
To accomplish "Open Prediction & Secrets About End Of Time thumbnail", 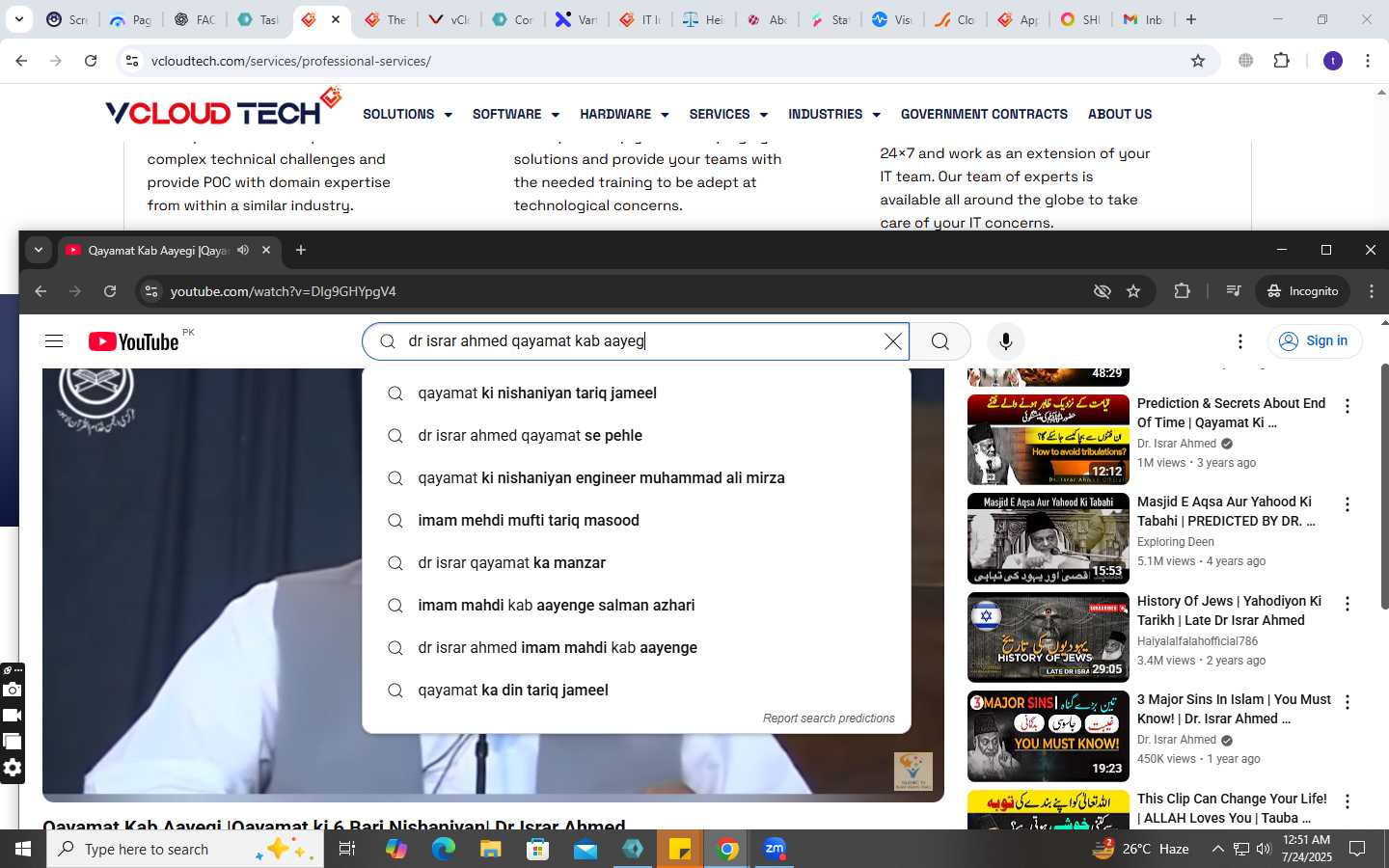I will 1049,440.
